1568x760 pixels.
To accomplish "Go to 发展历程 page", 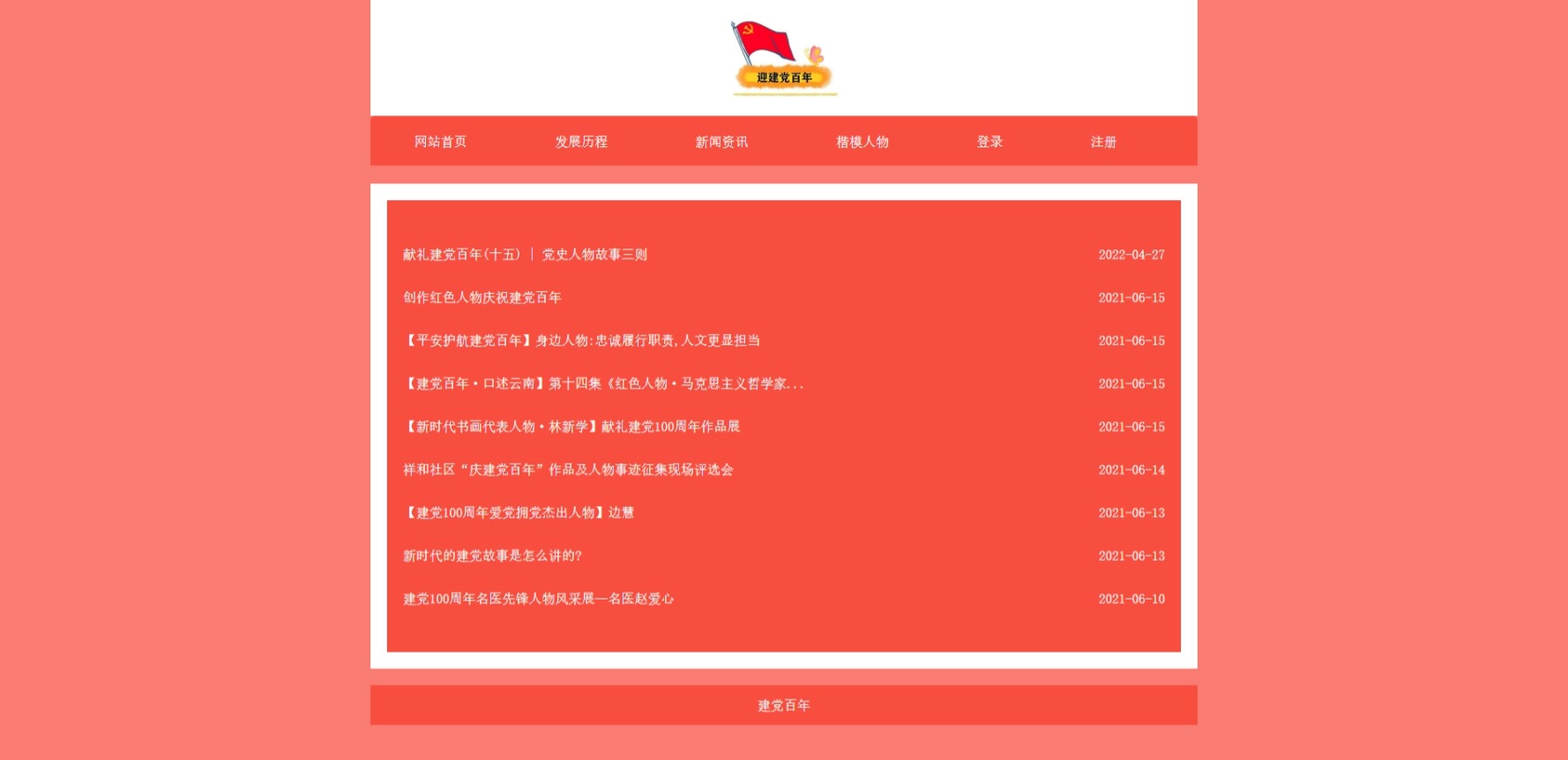I will click(x=581, y=142).
